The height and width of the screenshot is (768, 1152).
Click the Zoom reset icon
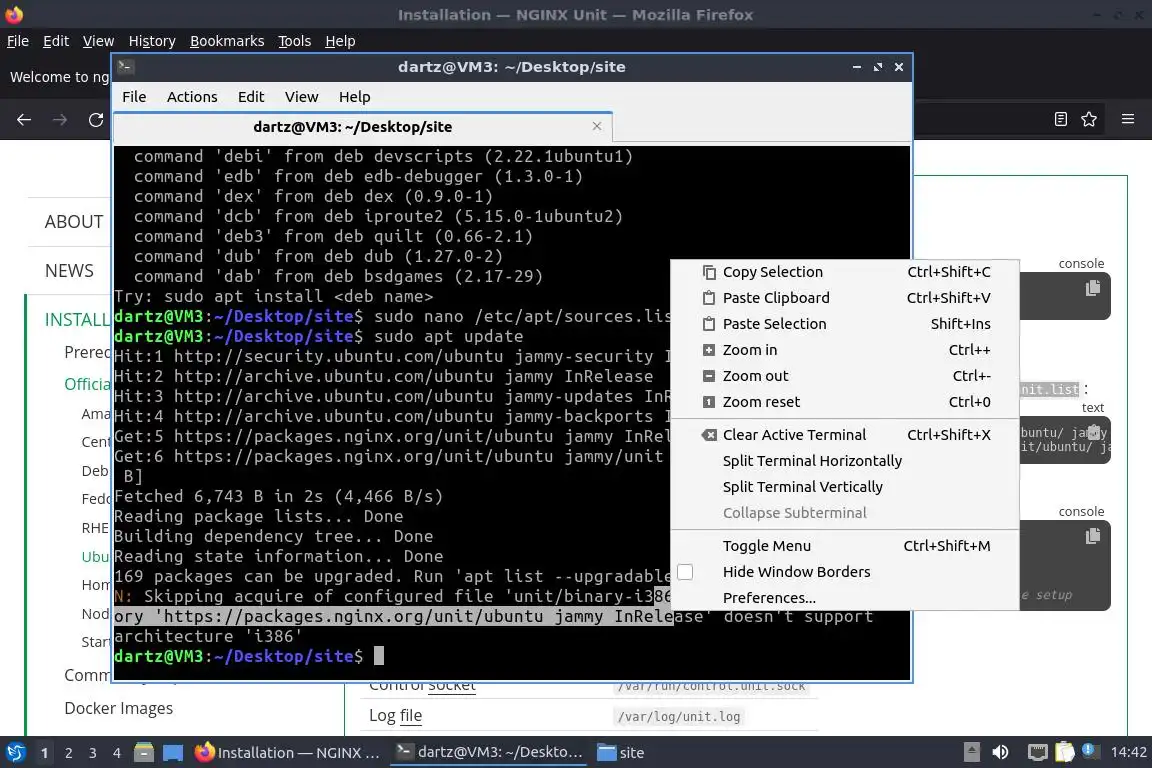click(x=708, y=402)
